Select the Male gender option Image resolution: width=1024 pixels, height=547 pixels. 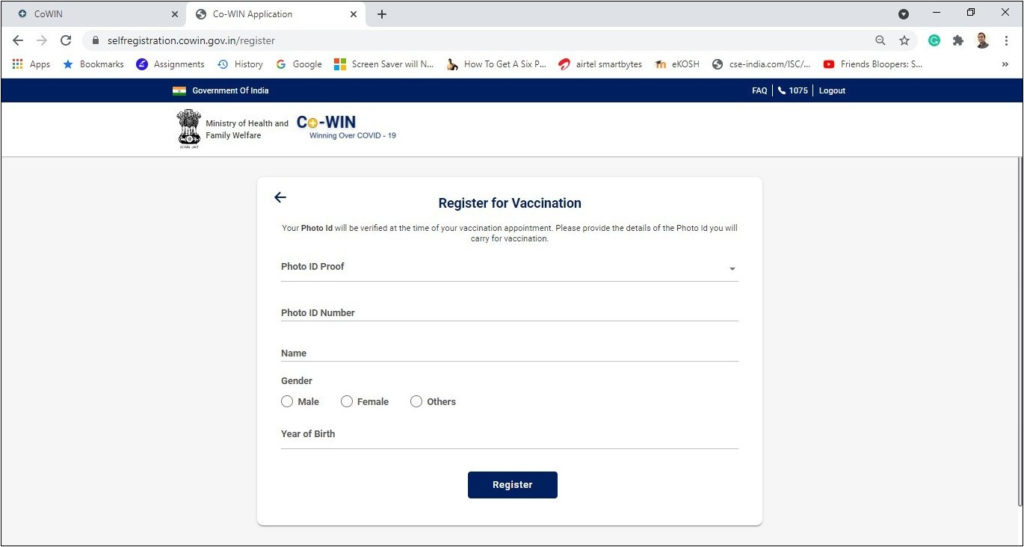[x=288, y=401]
